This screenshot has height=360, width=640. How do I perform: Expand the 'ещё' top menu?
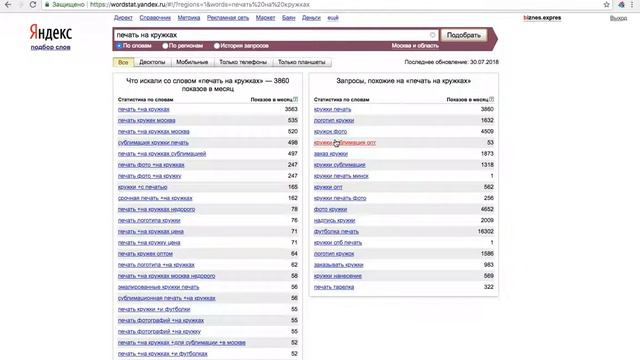click(x=333, y=18)
